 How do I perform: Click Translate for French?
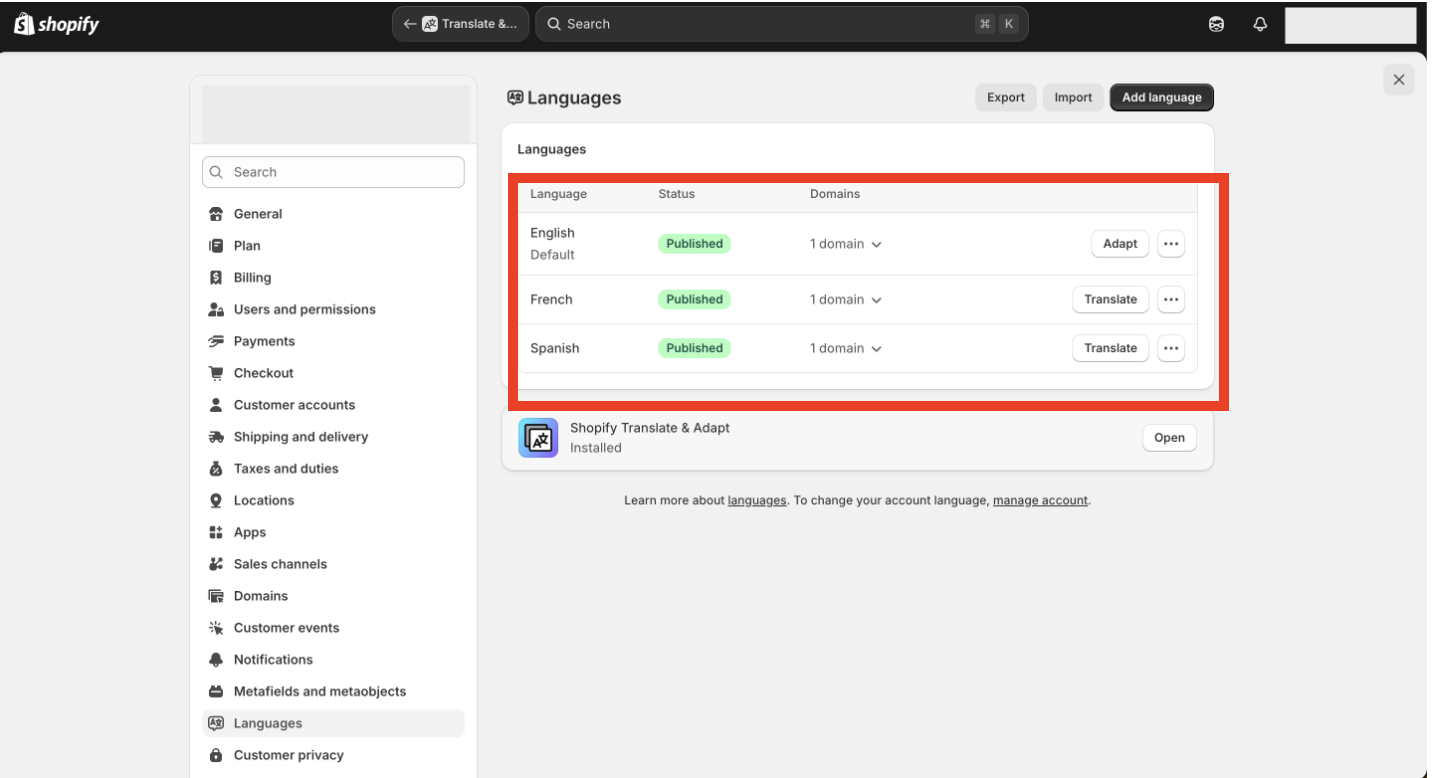click(x=1111, y=299)
